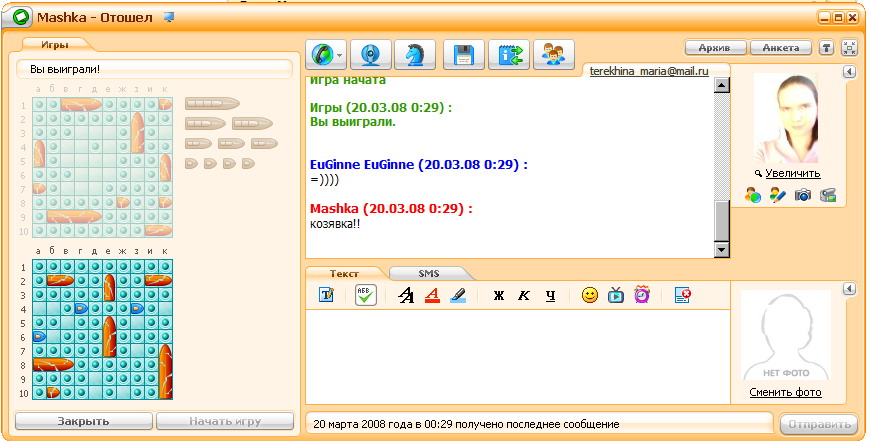Click the =)))) chat message
Viewport: 871px width, 441px height.
tap(324, 180)
